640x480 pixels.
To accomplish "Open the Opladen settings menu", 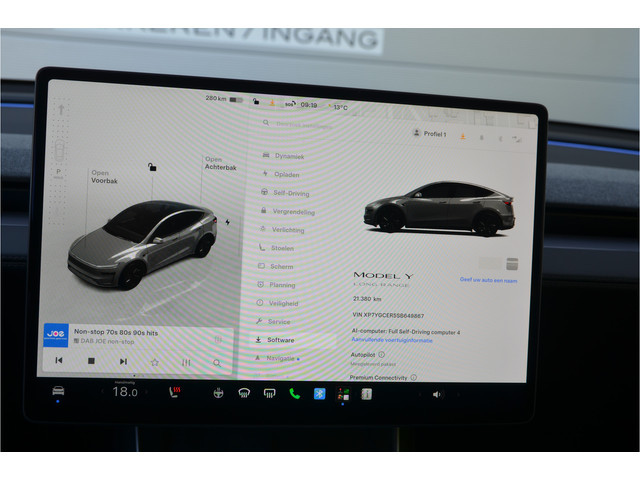I will 281,174.
